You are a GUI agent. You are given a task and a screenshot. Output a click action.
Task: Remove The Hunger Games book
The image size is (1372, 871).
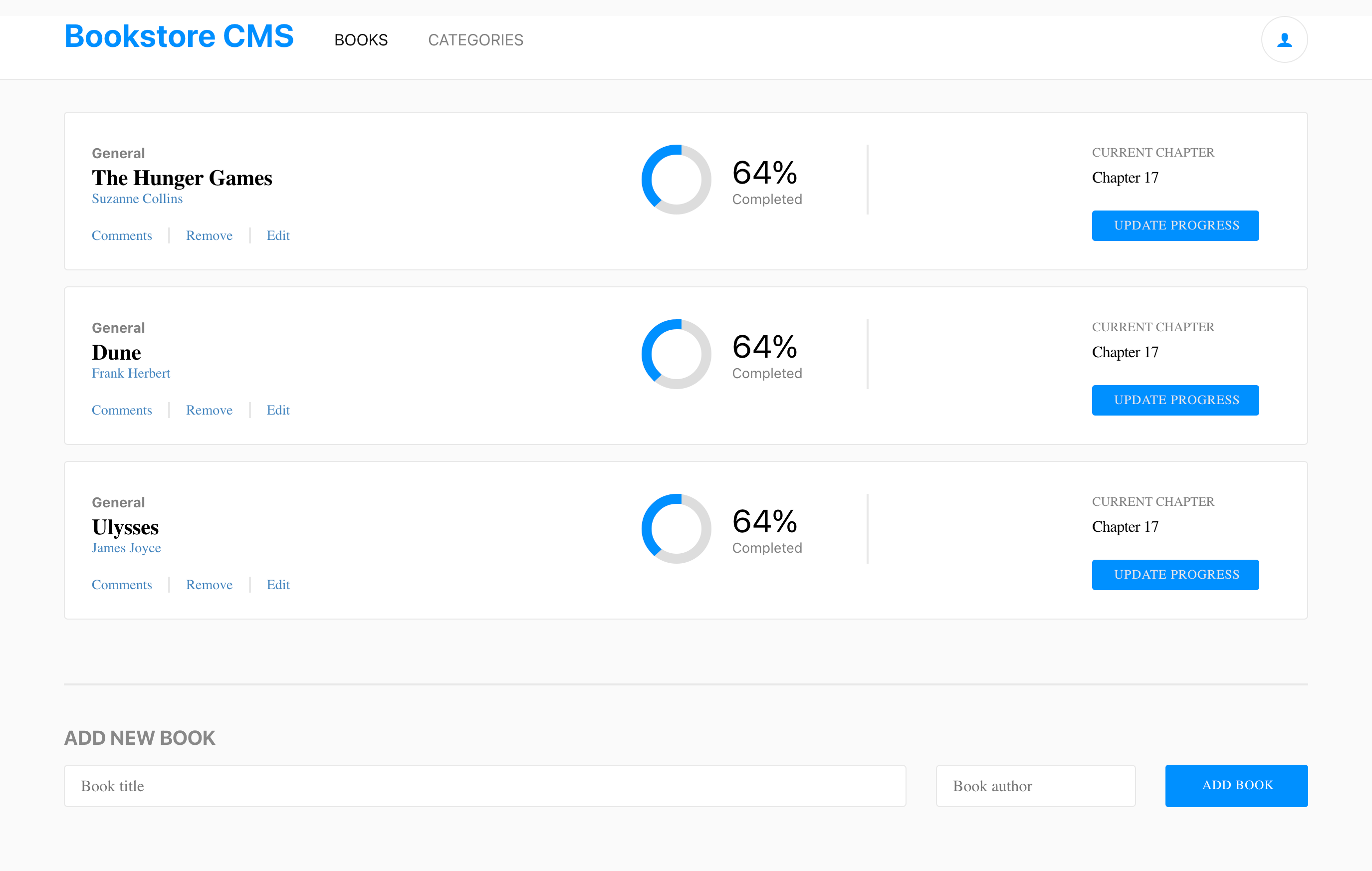click(209, 236)
